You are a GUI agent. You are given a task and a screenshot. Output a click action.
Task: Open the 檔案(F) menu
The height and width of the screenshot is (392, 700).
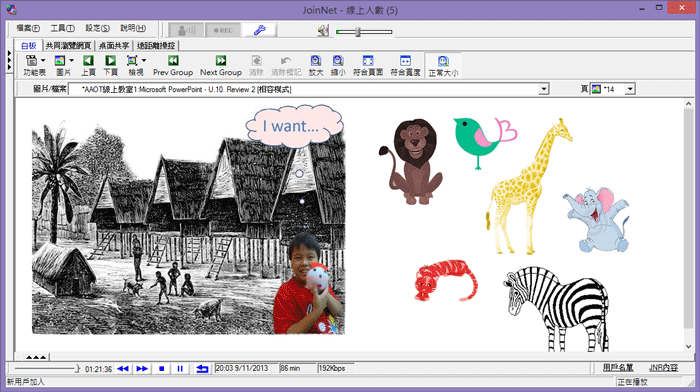click(28, 28)
